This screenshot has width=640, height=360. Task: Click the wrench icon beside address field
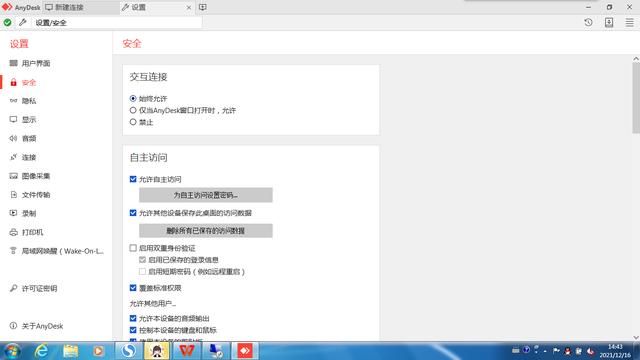[23, 22]
